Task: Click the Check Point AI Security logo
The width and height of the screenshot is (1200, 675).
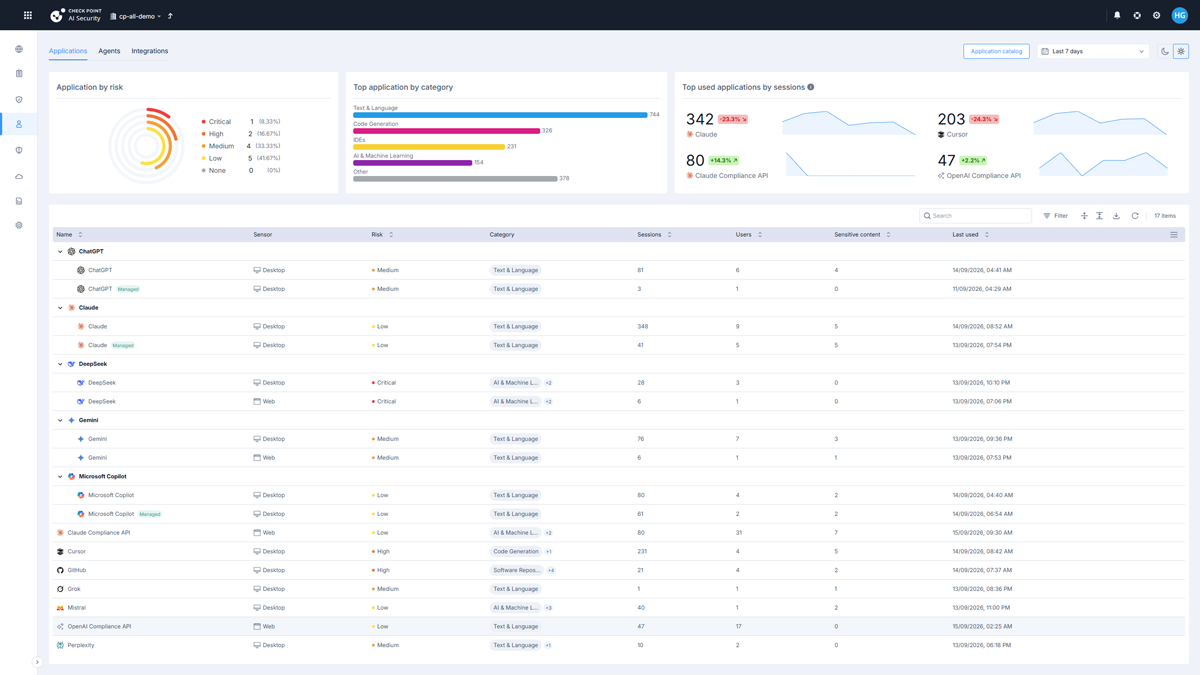Action: coord(76,15)
